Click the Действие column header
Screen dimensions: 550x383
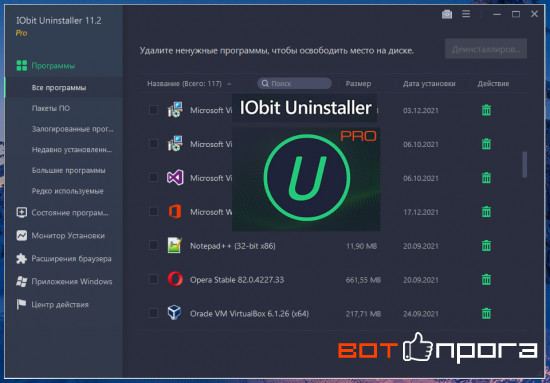(x=493, y=84)
